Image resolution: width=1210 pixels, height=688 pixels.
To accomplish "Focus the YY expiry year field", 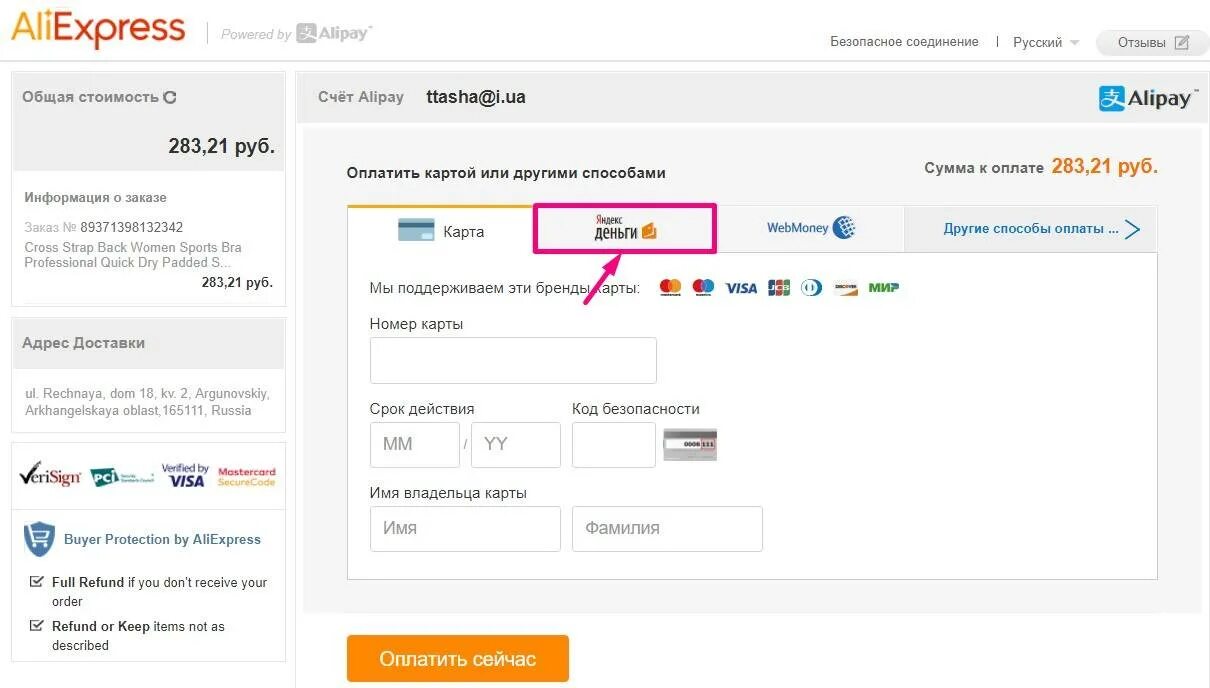I will [x=516, y=444].
